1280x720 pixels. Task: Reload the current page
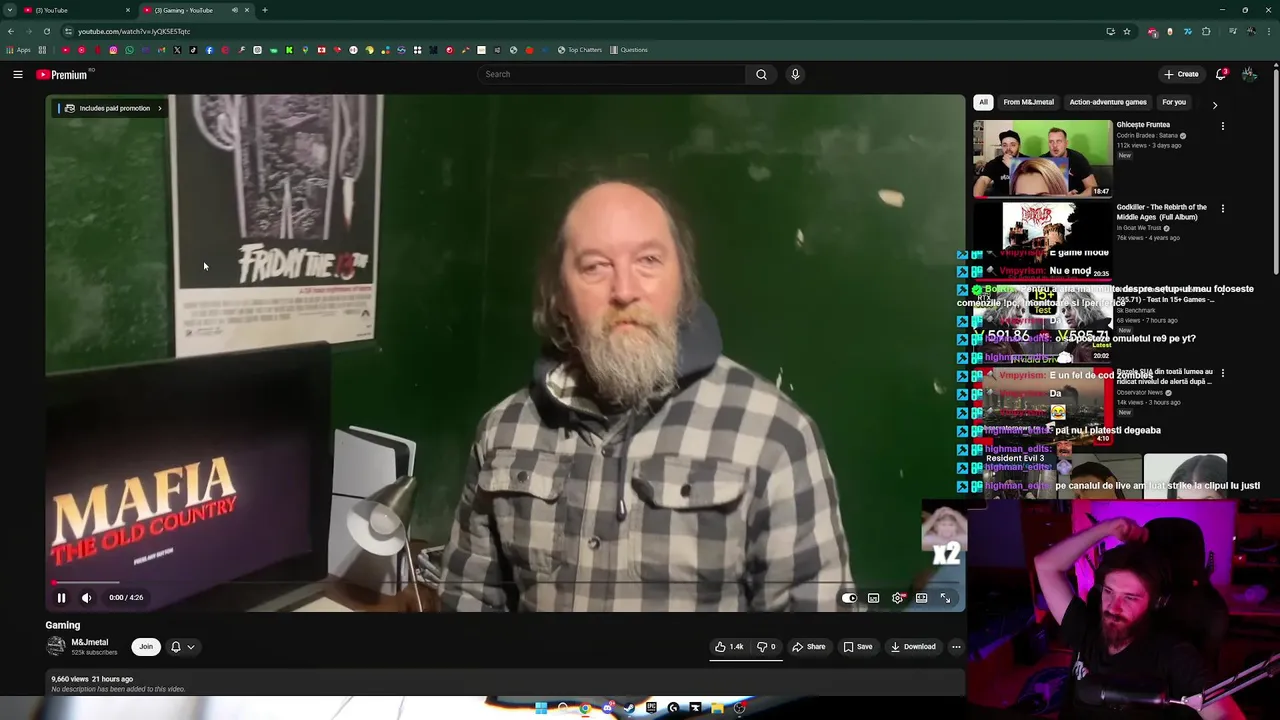[x=47, y=31]
